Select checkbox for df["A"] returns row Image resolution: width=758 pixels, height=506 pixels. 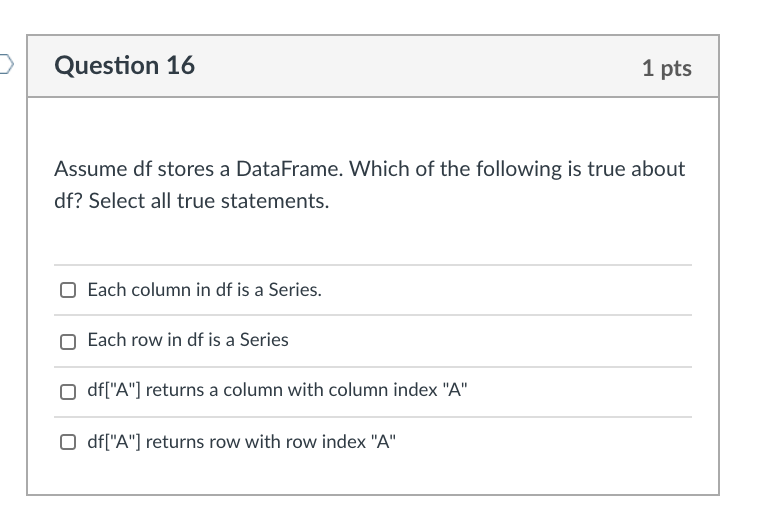(x=68, y=441)
